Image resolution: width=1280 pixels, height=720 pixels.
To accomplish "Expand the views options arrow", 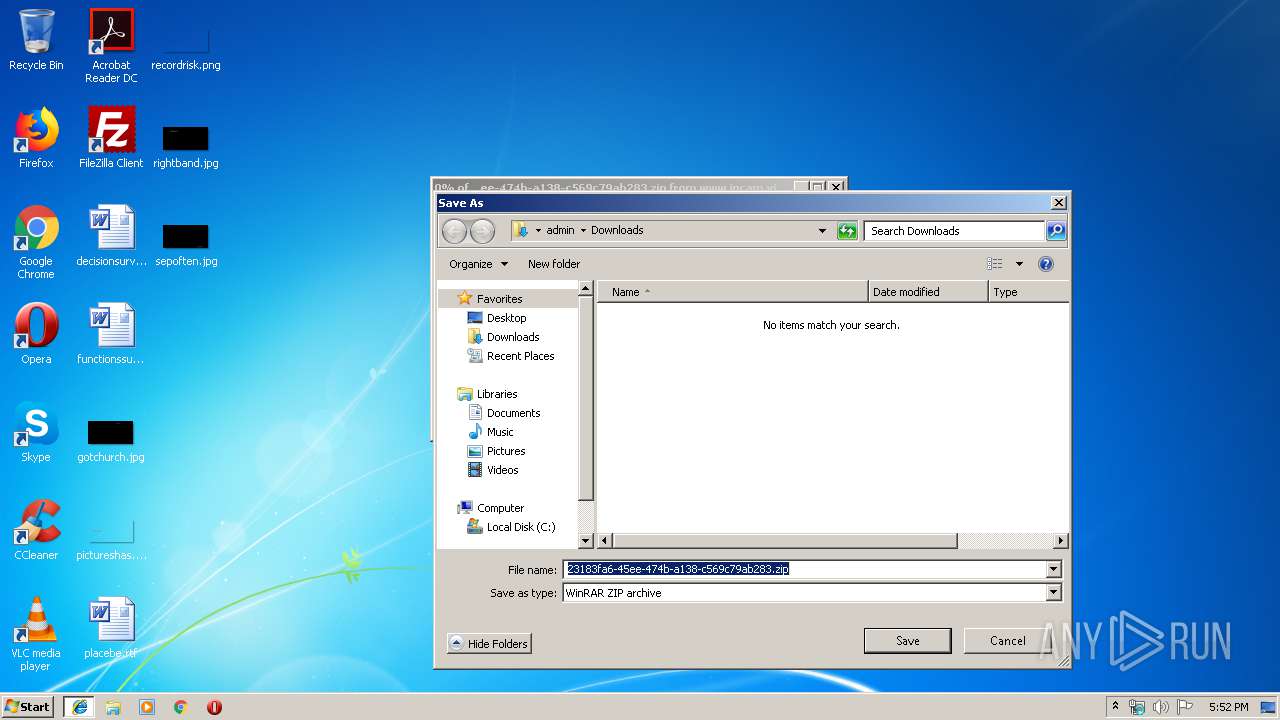I will coord(1019,264).
